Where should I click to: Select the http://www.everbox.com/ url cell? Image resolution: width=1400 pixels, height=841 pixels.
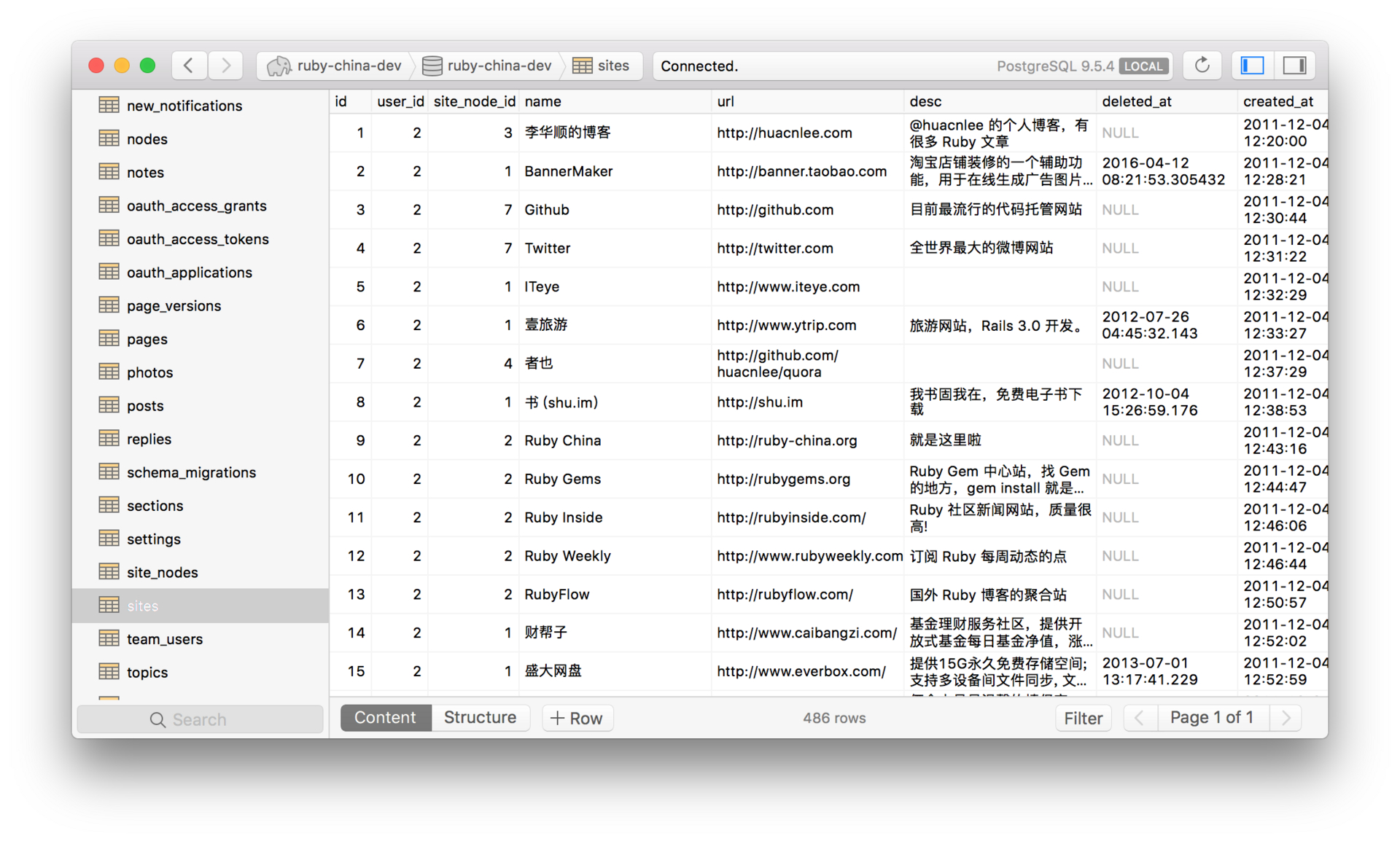point(807,671)
